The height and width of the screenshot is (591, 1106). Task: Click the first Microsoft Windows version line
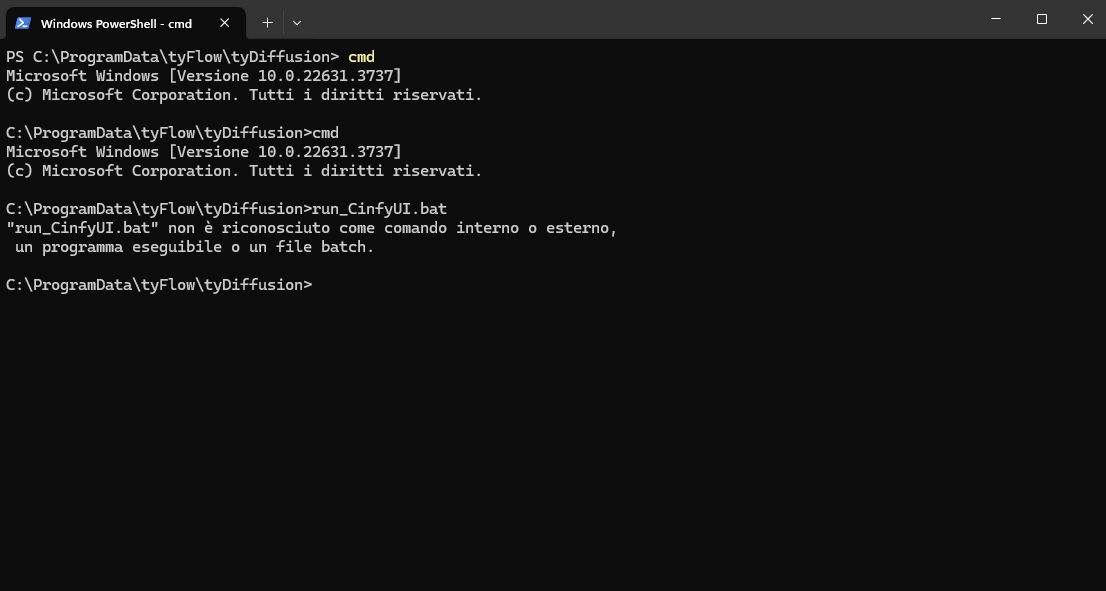coord(203,76)
